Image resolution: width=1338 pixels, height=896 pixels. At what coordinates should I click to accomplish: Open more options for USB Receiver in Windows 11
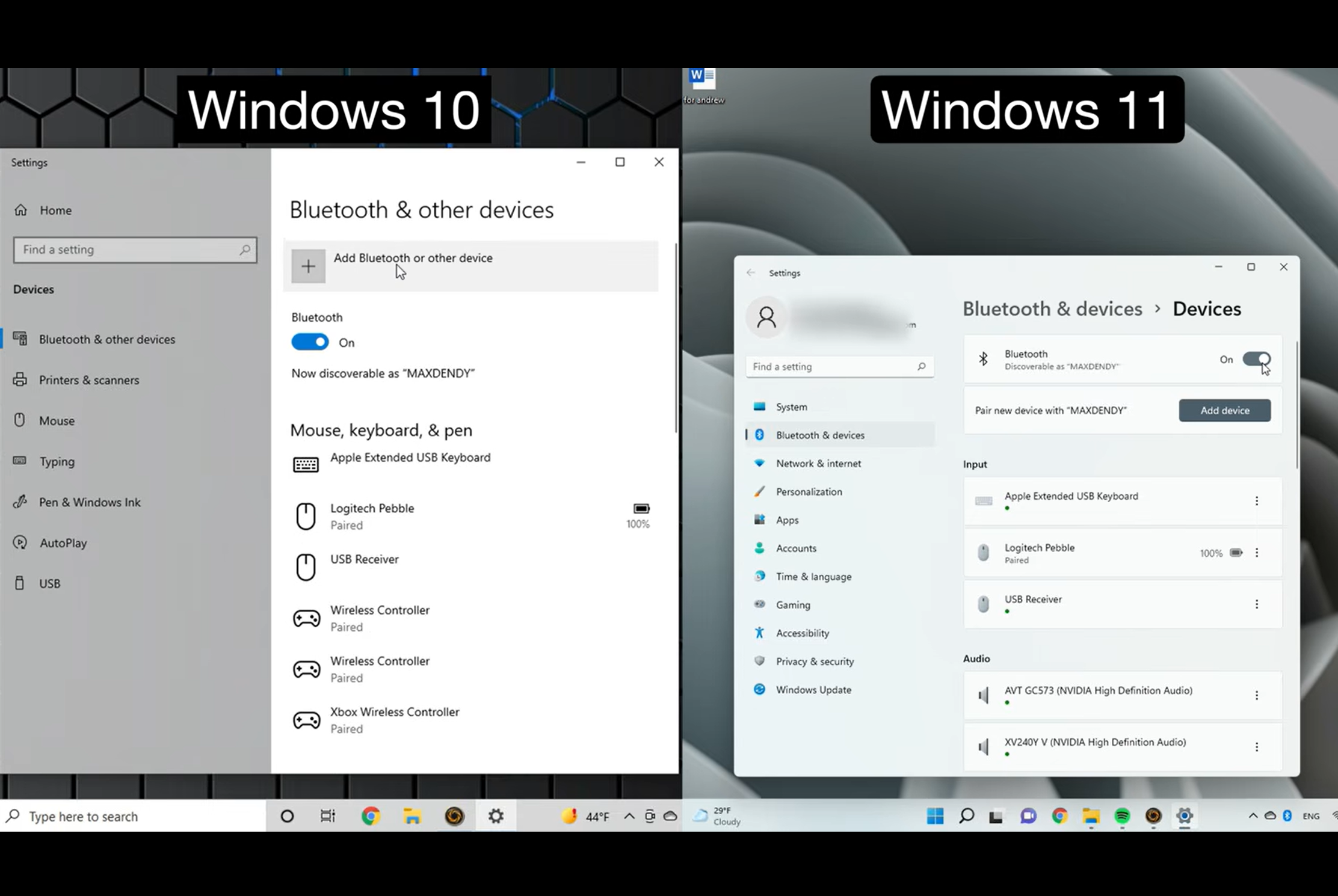(x=1256, y=604)
